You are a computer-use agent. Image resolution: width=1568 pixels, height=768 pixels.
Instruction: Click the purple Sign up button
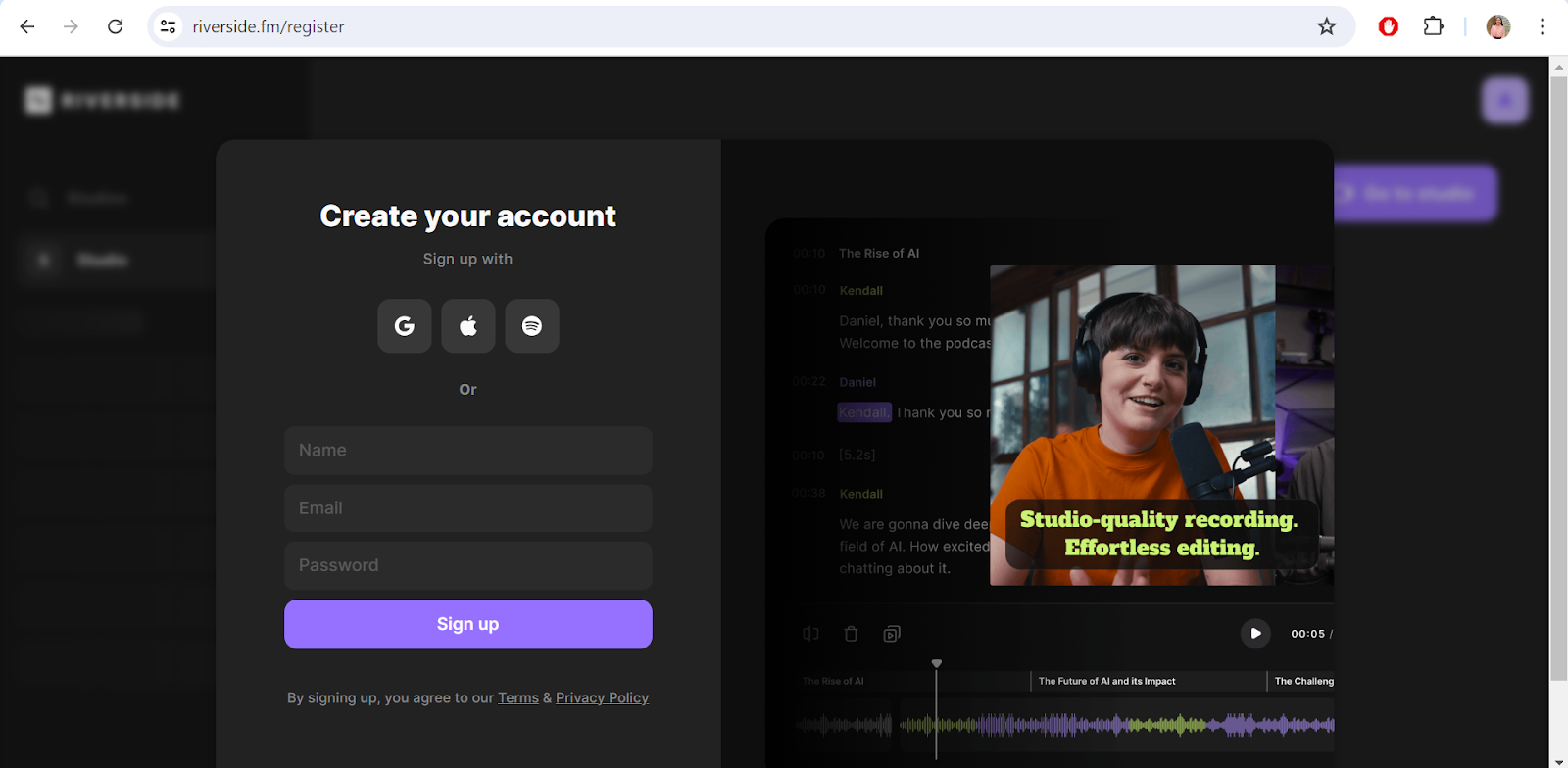click(x=468, y=624)
